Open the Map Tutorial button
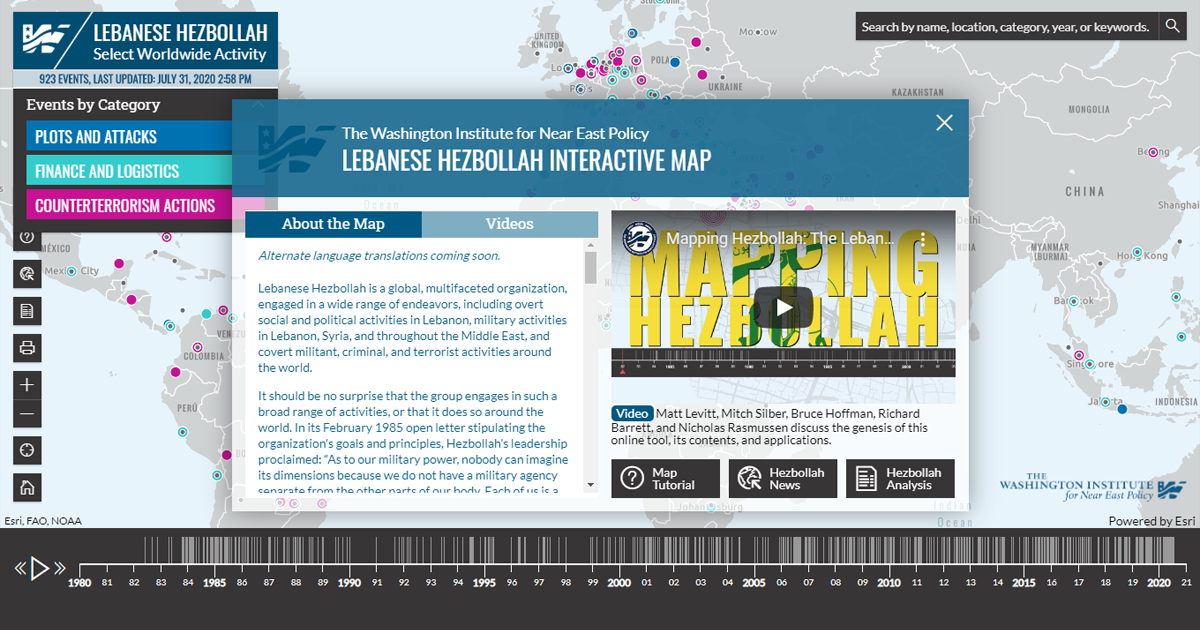This screenshot has height=630, width=1200. [666, 479]
